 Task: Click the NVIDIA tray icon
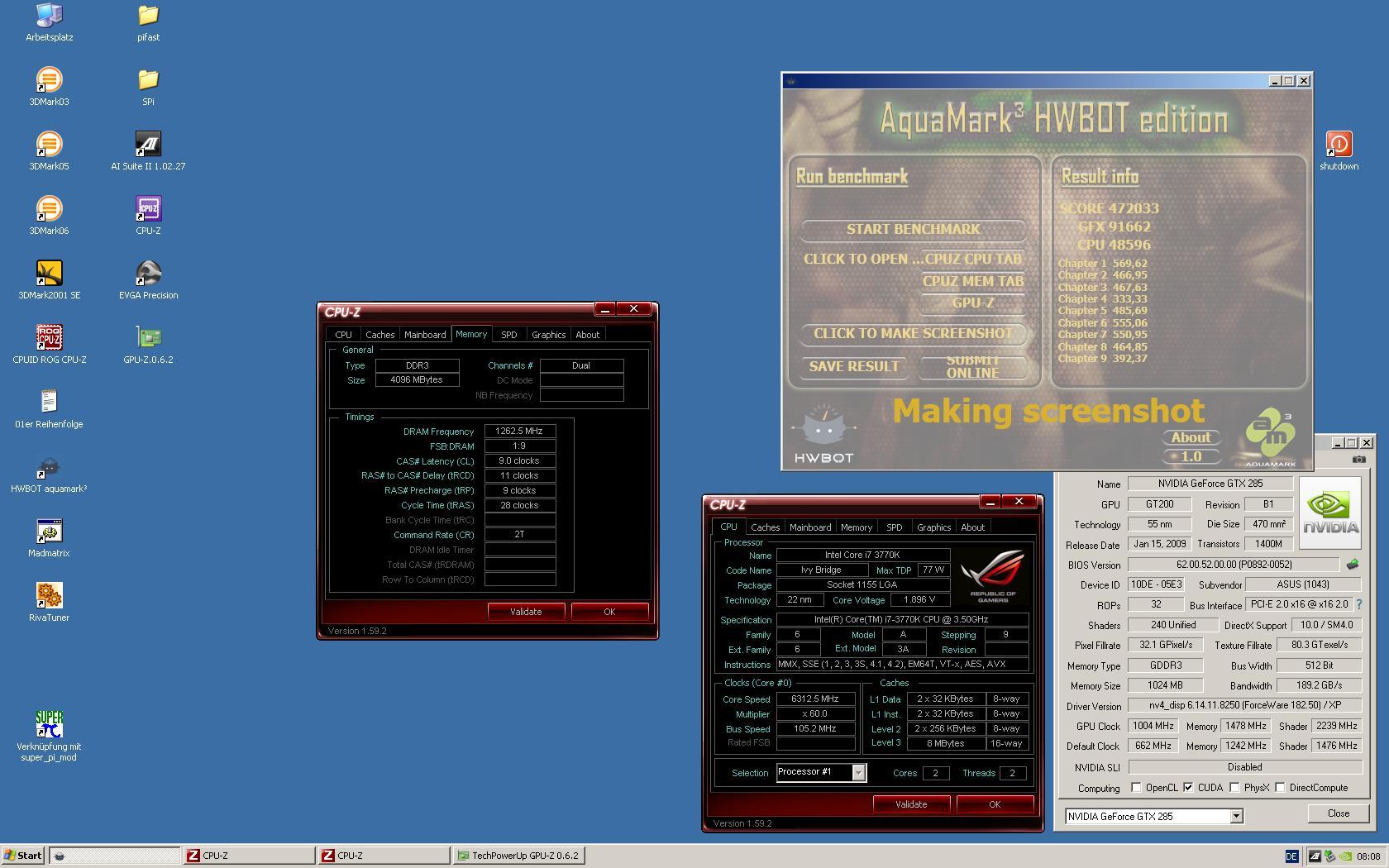pyautogui.click(x=1346, y=856)
